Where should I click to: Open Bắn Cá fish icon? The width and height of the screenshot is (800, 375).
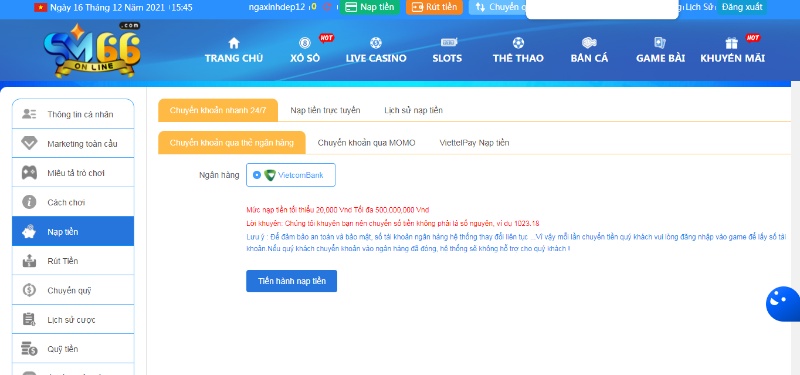[589, 43]
